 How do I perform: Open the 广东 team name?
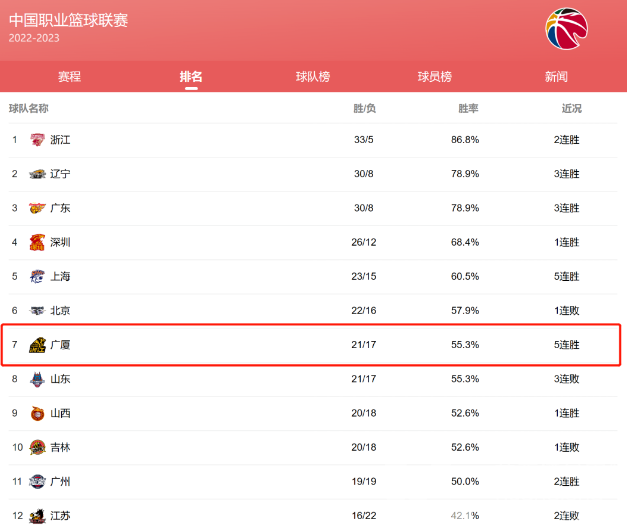tap(60, 208)
